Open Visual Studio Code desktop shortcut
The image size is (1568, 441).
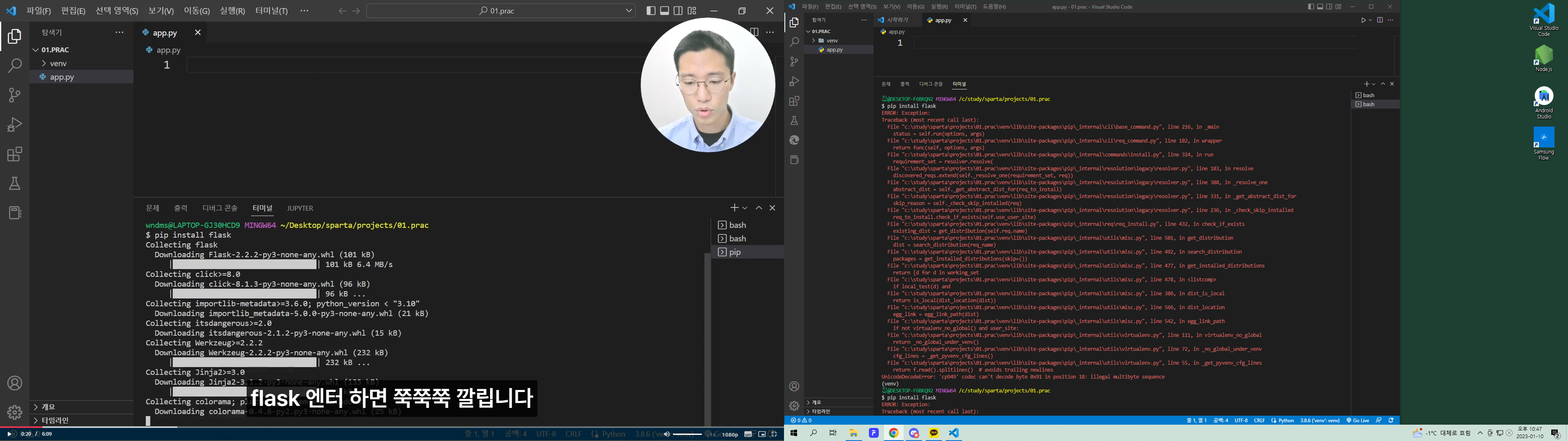tap(1543, 20)
